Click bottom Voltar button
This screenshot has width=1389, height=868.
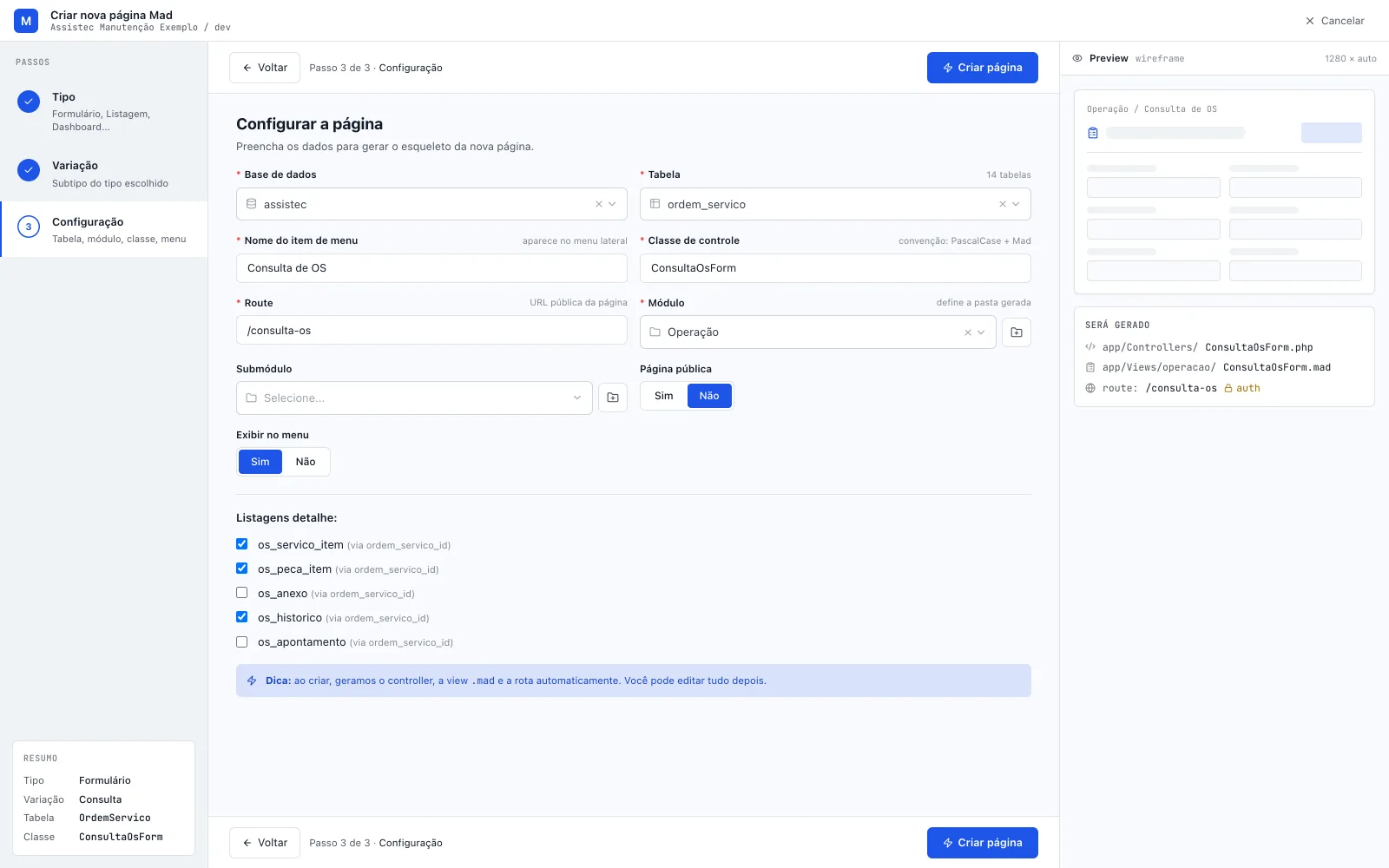pos(265,843)
